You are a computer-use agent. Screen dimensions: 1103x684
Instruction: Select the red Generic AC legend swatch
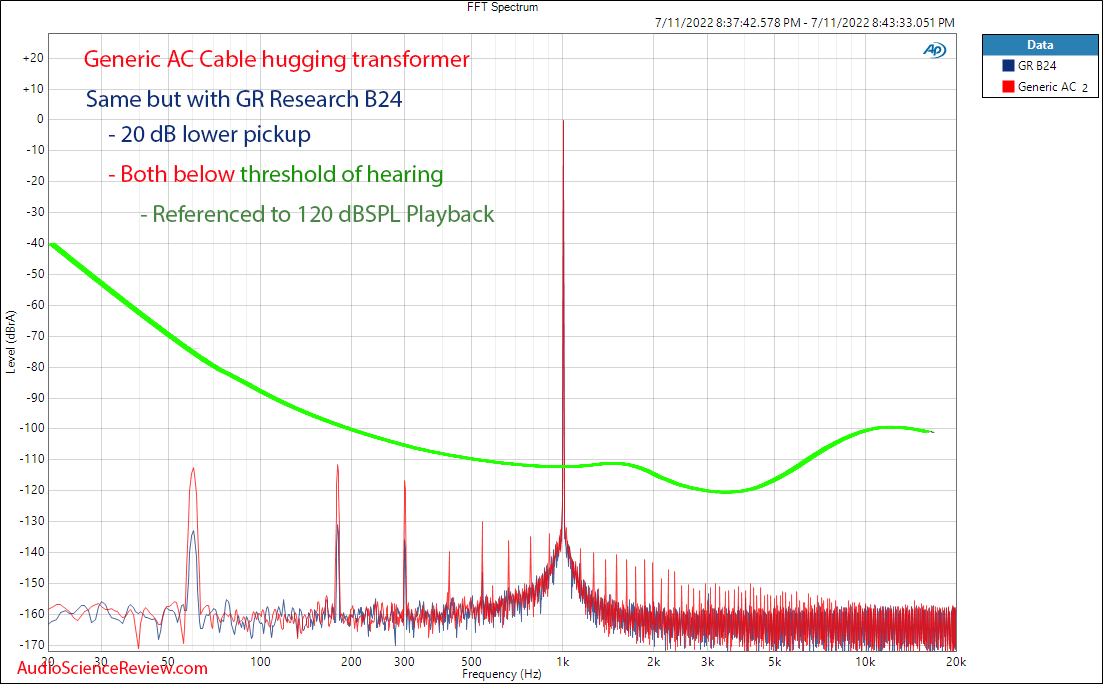[1008, 87]
